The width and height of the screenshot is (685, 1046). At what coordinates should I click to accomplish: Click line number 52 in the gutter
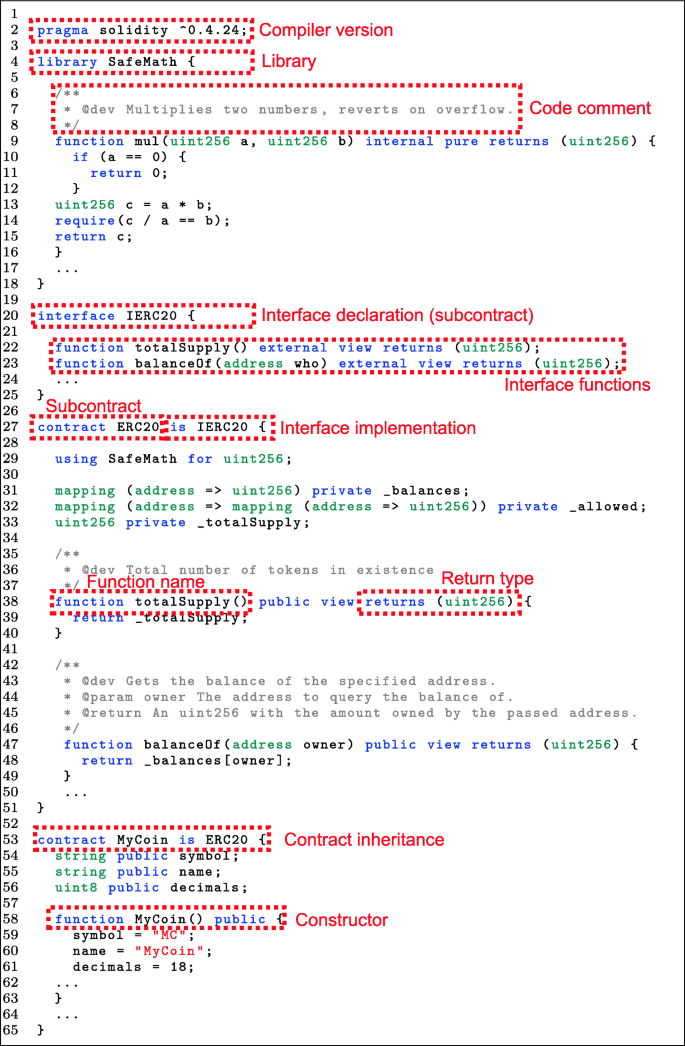[x=11, y=825]
